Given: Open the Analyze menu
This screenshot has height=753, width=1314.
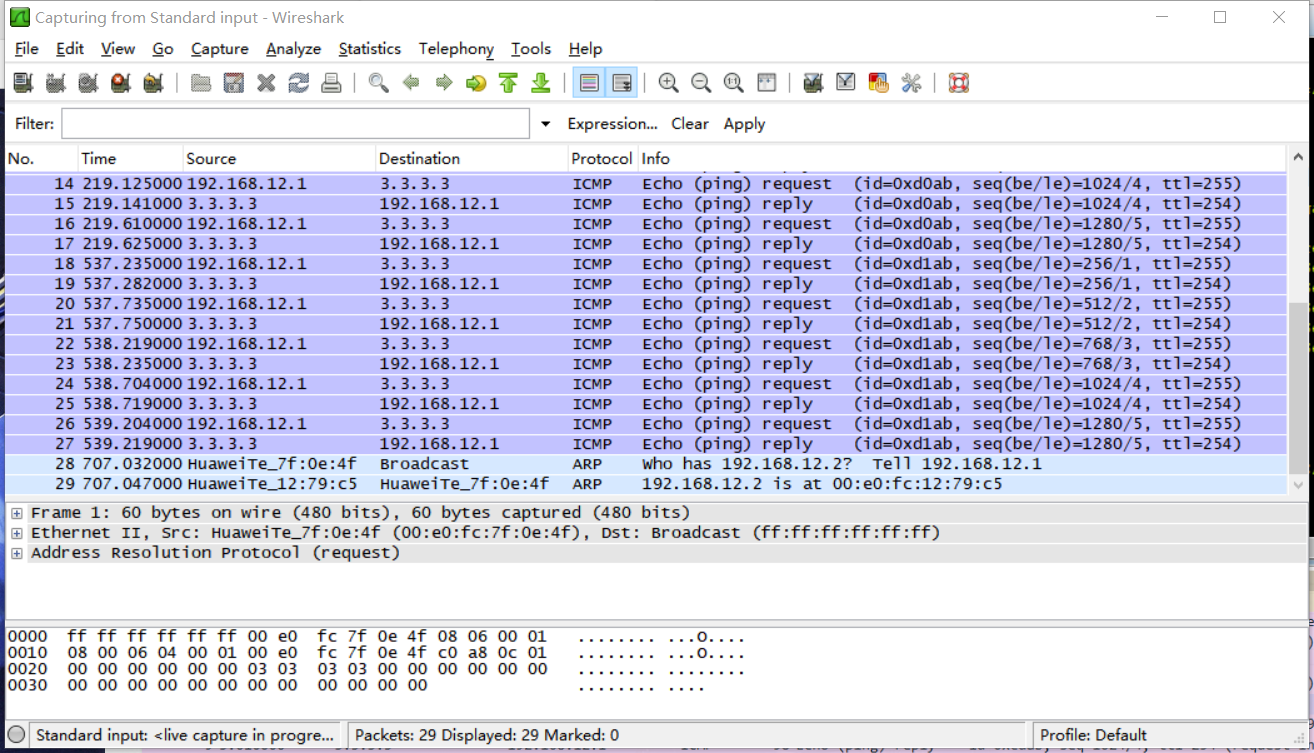Looking at the screenshot, I should coord(294,49).
